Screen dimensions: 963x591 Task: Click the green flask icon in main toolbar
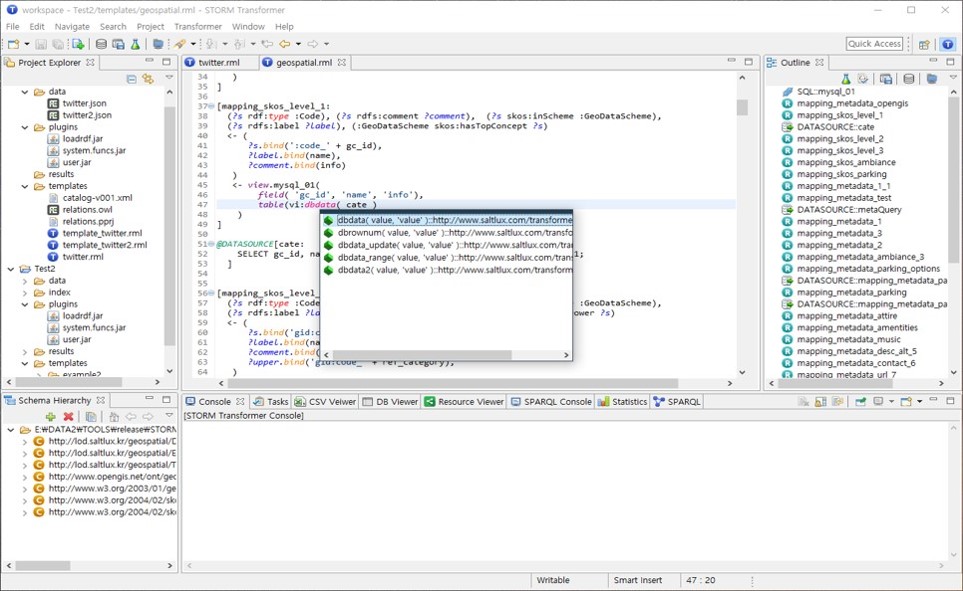(x=135, y=44)
